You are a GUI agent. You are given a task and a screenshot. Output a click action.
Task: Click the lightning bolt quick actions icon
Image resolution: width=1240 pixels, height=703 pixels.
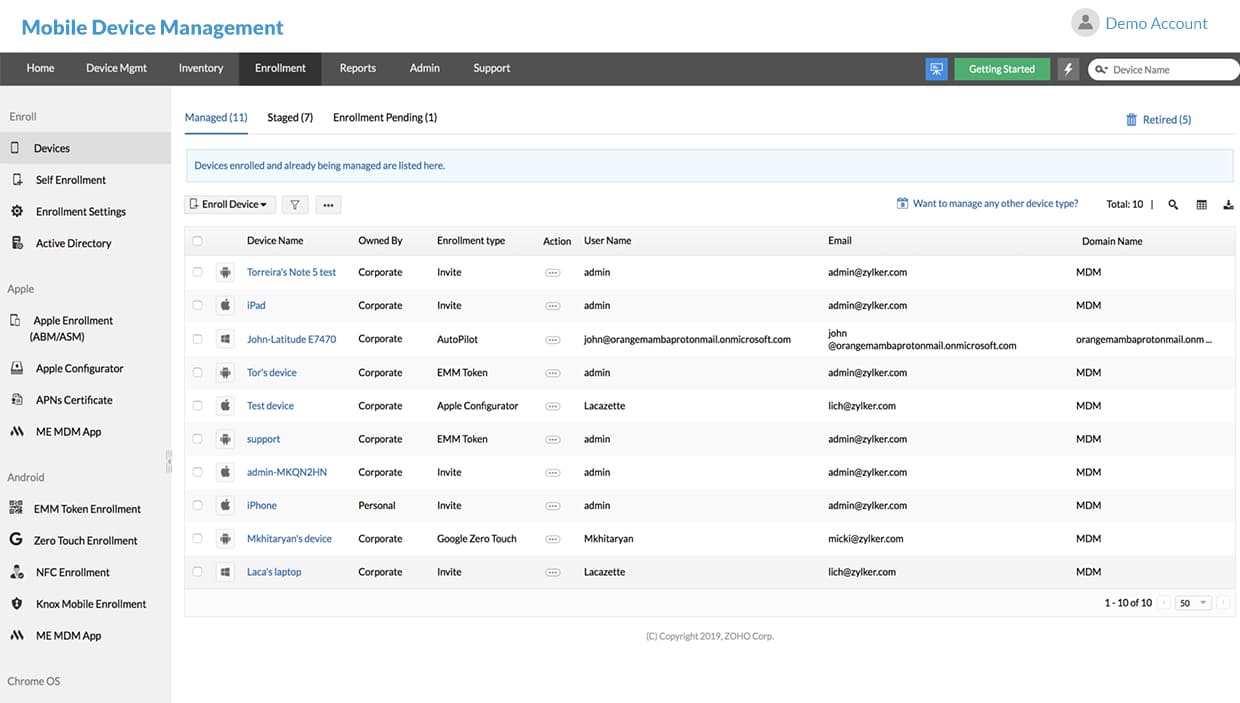pos(1068,69)
